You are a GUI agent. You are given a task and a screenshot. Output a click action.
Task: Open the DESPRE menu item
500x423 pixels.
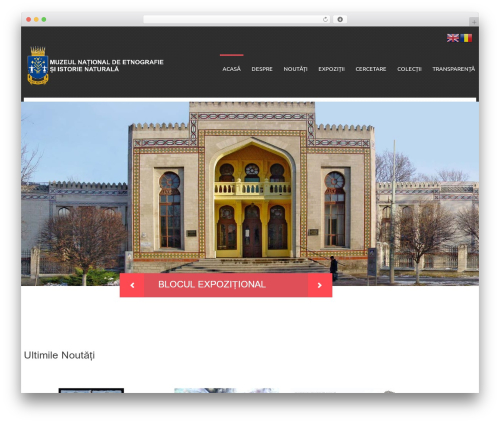(x=262, y=69)
